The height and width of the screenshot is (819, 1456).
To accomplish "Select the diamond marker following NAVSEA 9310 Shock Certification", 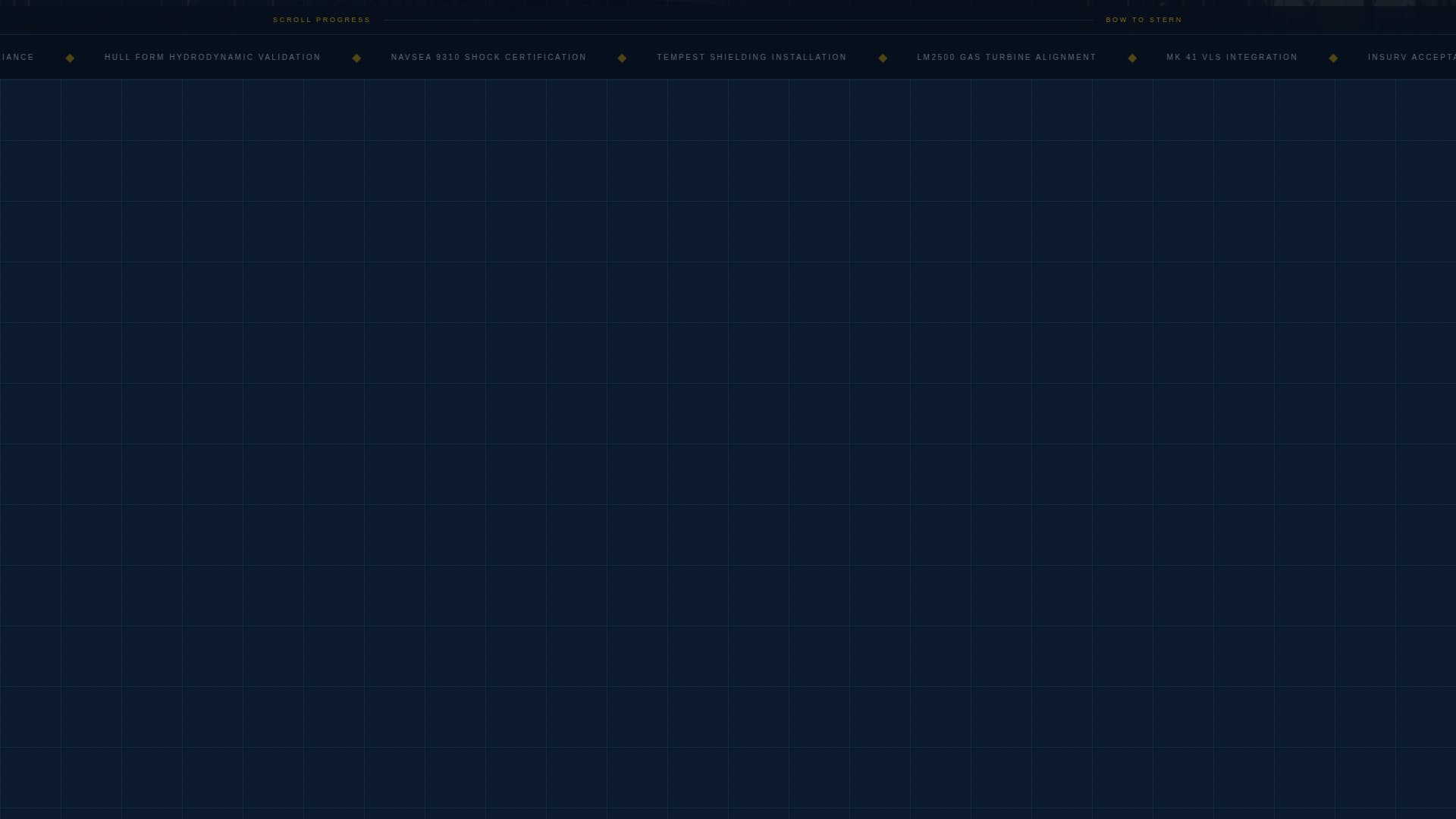I will (x=622, y=57).
